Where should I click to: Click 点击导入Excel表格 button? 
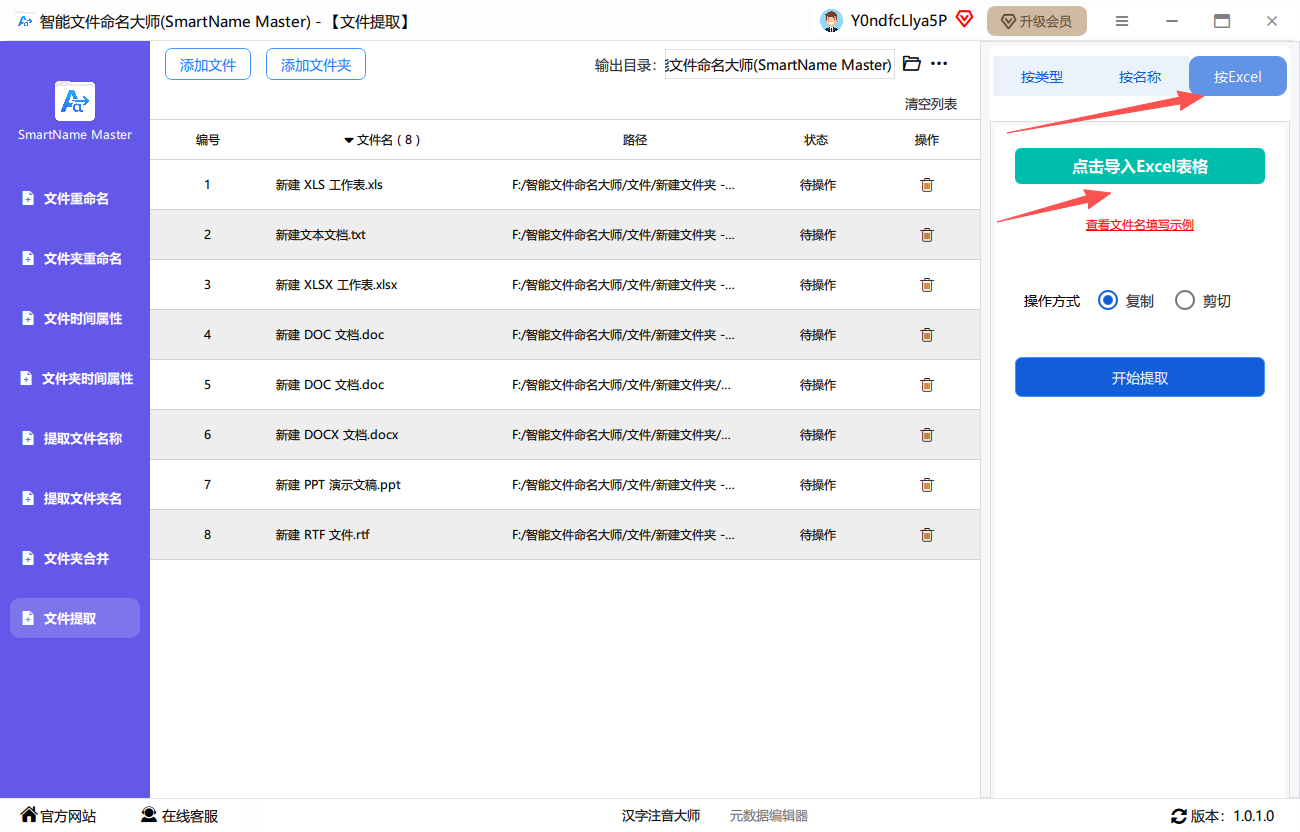1139,167
